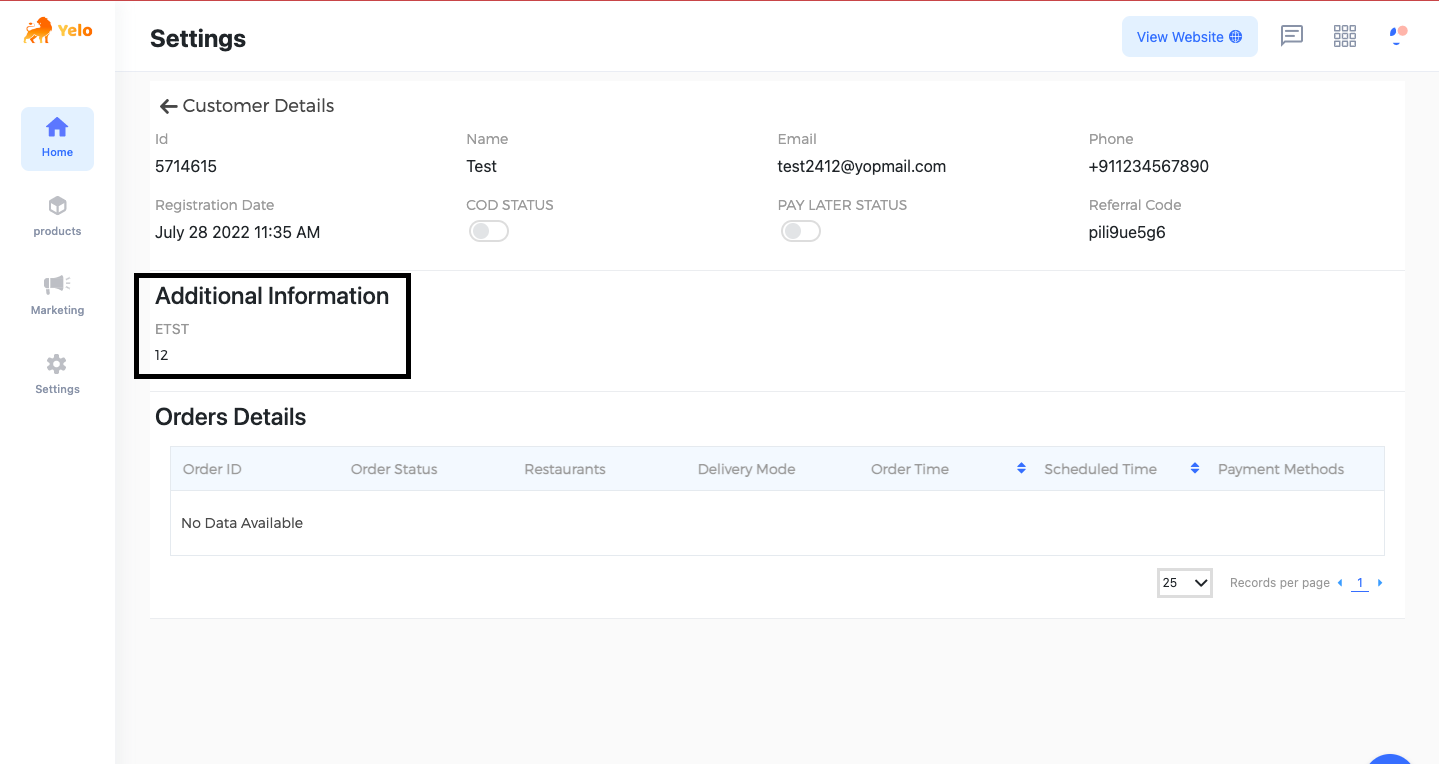Open the Home sidebar section
Image resolution: width=1439 pixels, height=764 pixels.
pos(57,139)
